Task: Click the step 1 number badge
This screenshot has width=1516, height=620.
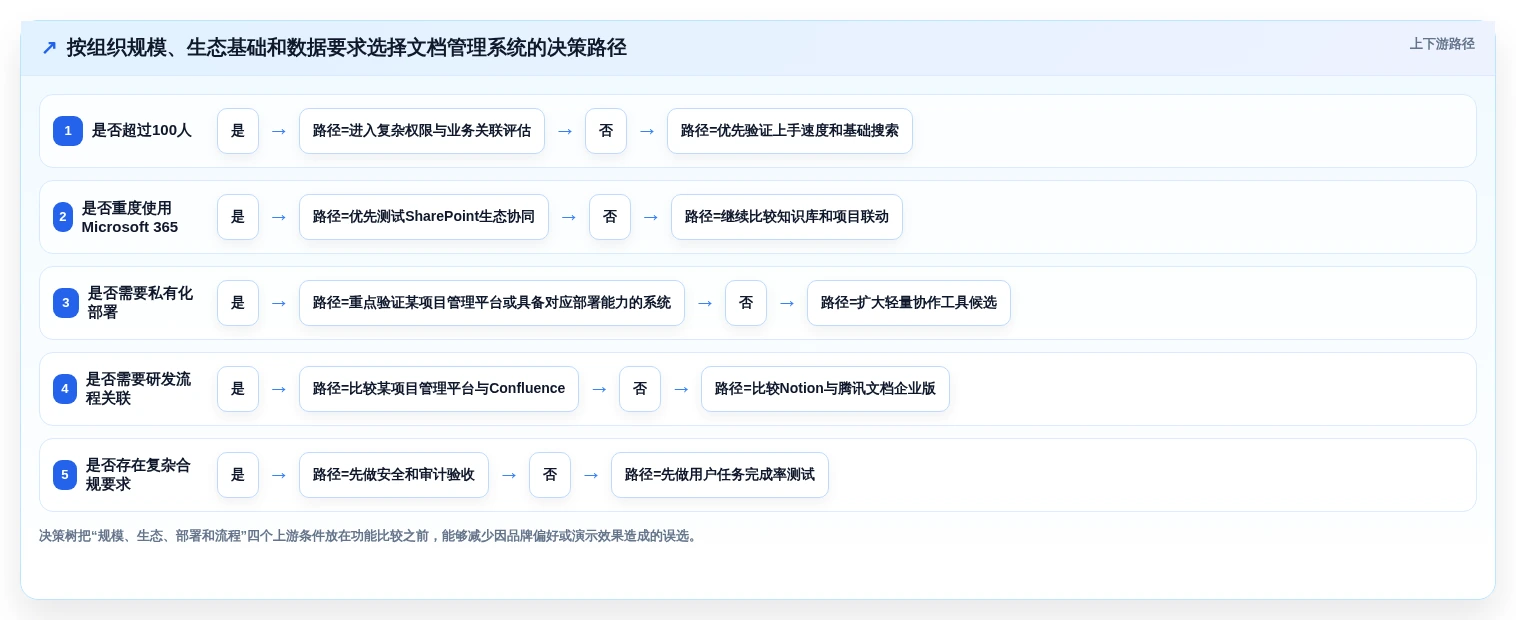Action: [68, 131]
